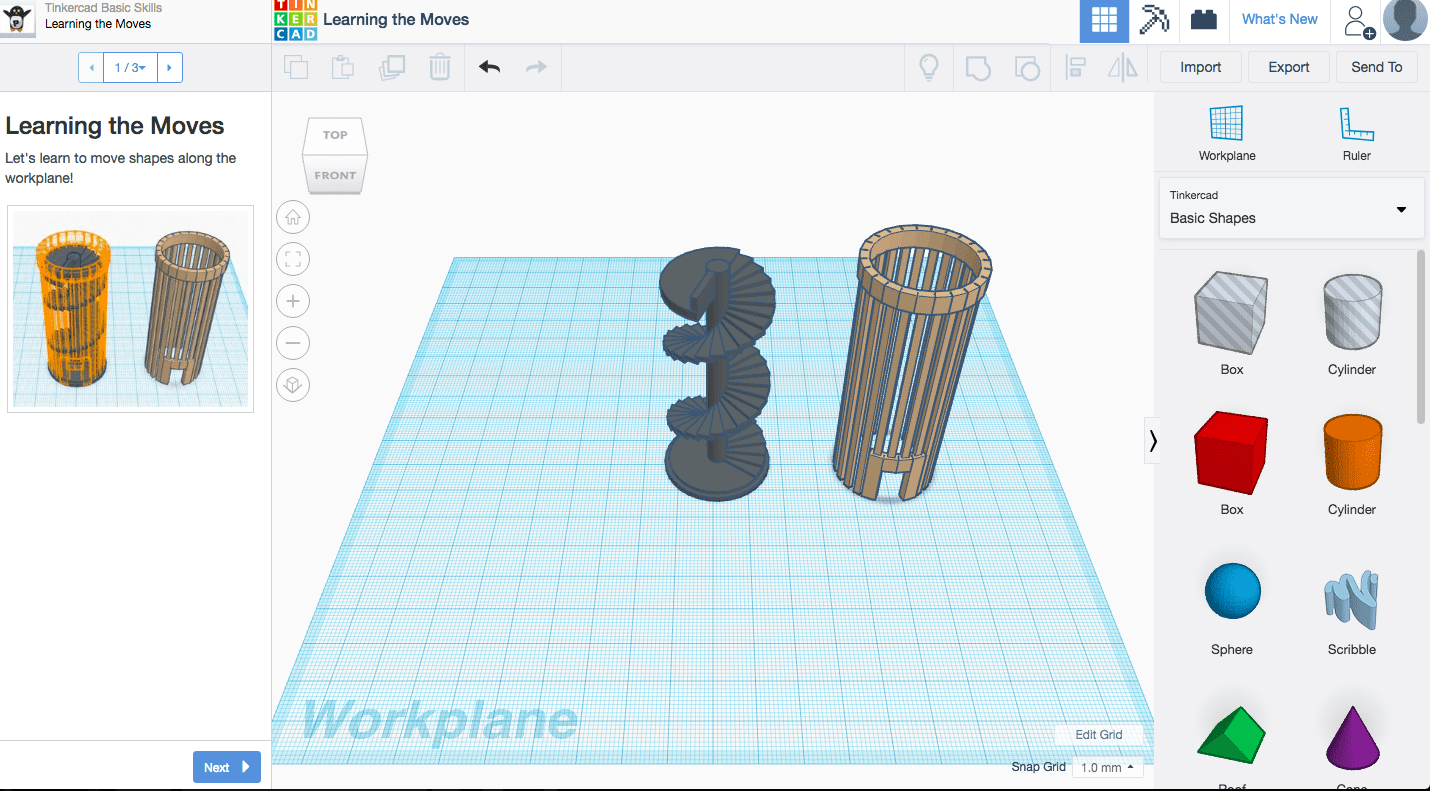Viewport: 1430px width, 791px height.
Task: Click the Invite collaborator person-plus icon
Action: [x=1358, y=21]
